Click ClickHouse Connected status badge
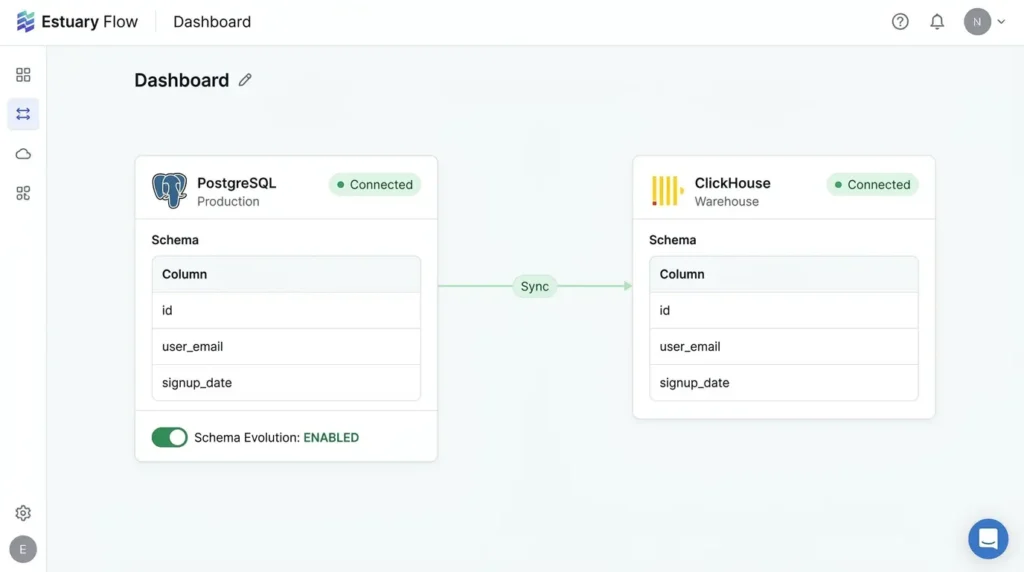Image resolution: width=1024 pixels, height=572 pixels. point(872,185)
